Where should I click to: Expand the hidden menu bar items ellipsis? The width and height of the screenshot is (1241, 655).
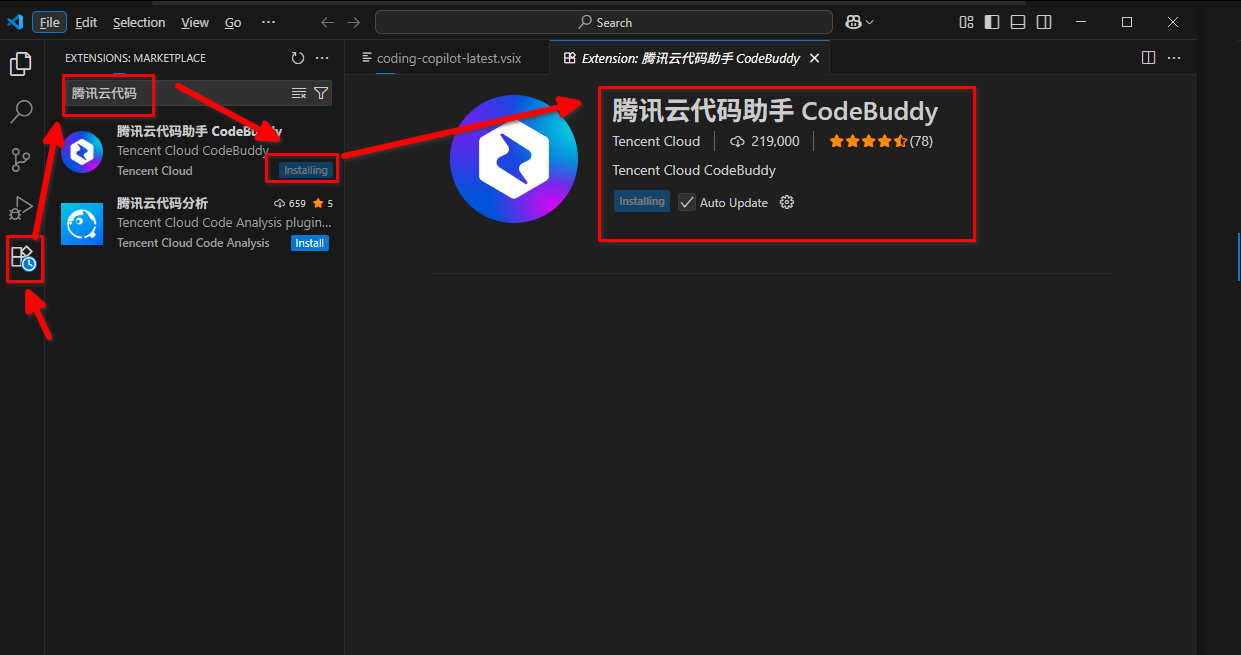tap(268, 22)
